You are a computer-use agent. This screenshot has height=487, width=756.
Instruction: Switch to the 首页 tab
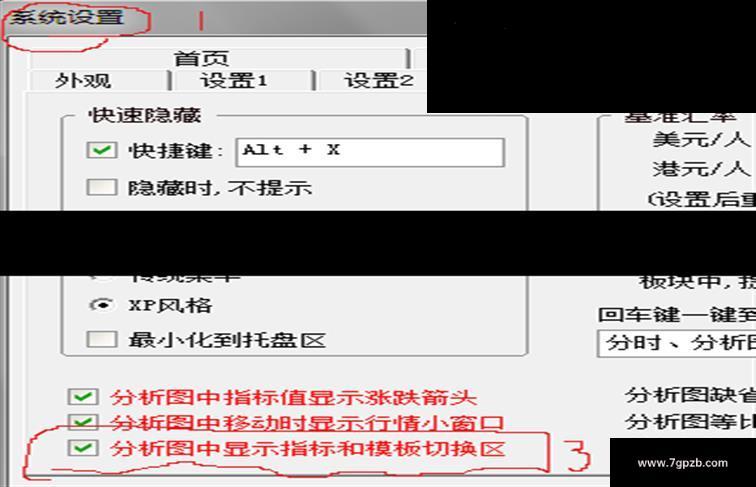pyautogui.click(x=202, y=59)
